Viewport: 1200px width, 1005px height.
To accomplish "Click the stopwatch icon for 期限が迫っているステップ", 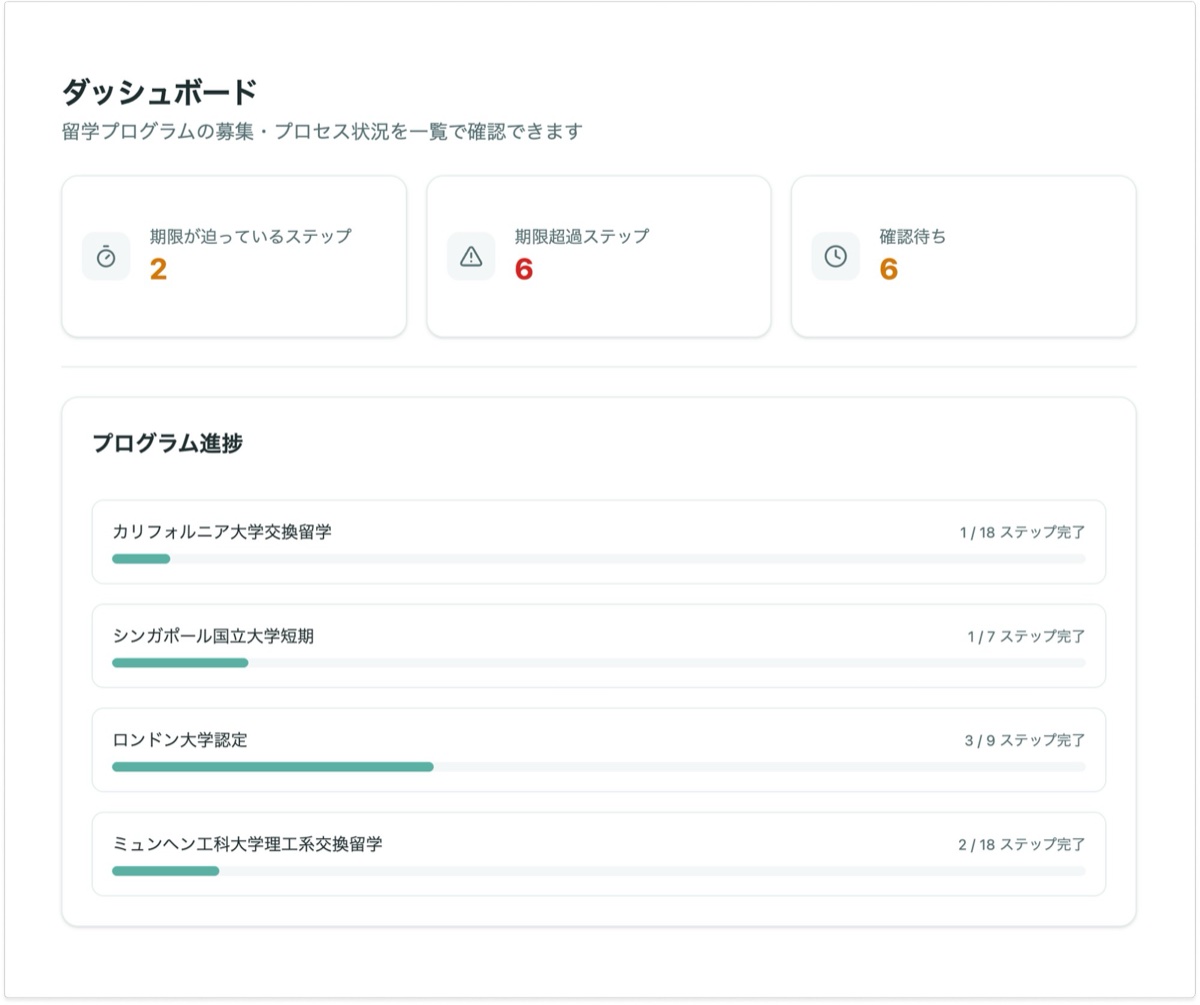I will [106, 257].
